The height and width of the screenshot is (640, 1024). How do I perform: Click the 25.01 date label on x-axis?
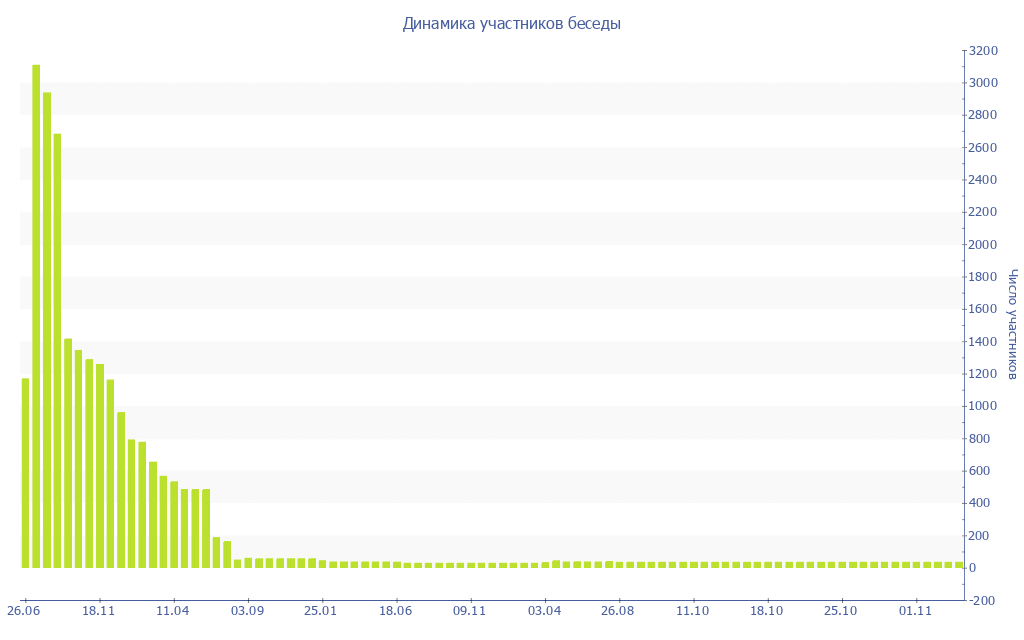coord(321,610)
